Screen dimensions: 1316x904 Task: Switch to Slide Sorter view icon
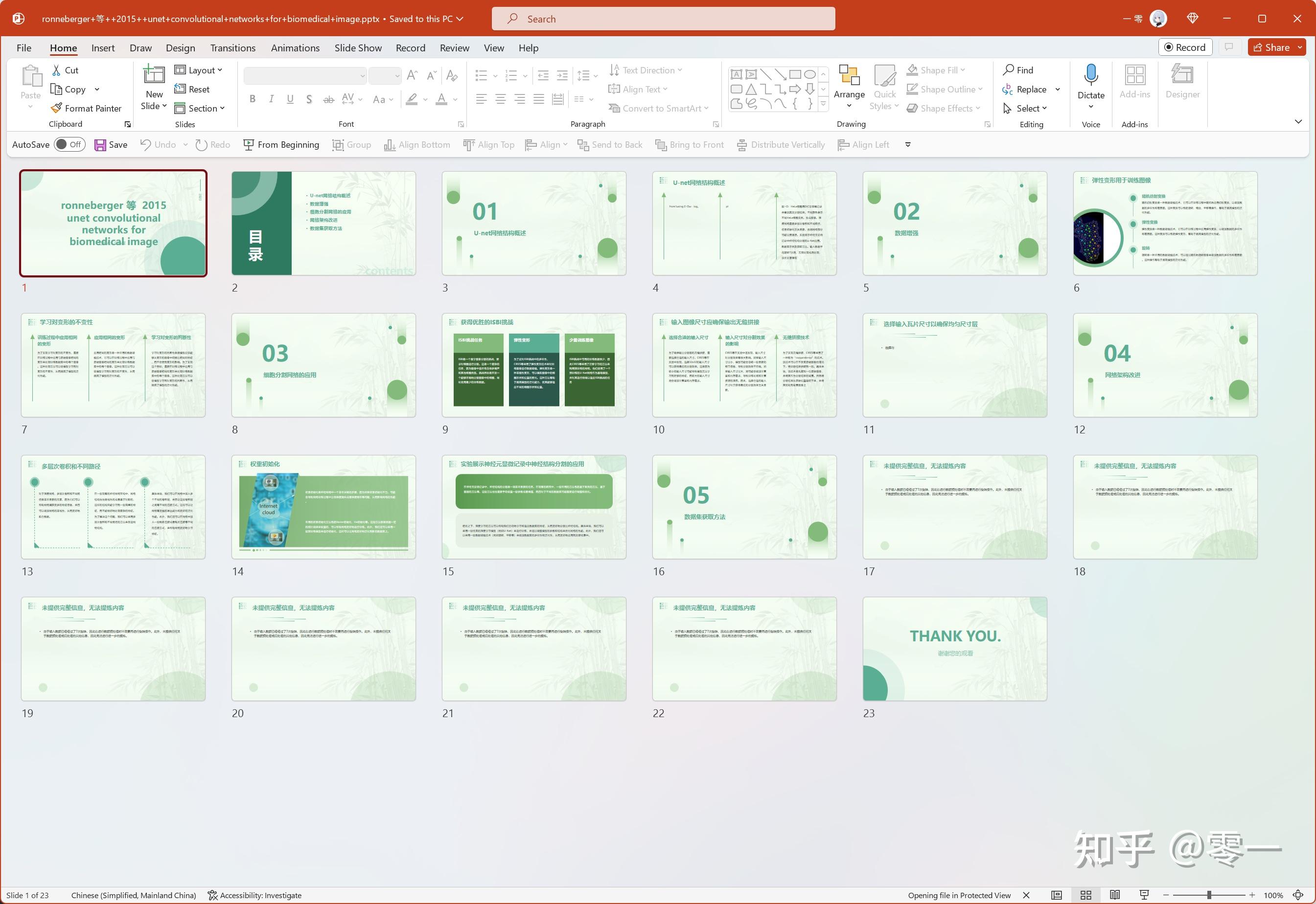1085,895
